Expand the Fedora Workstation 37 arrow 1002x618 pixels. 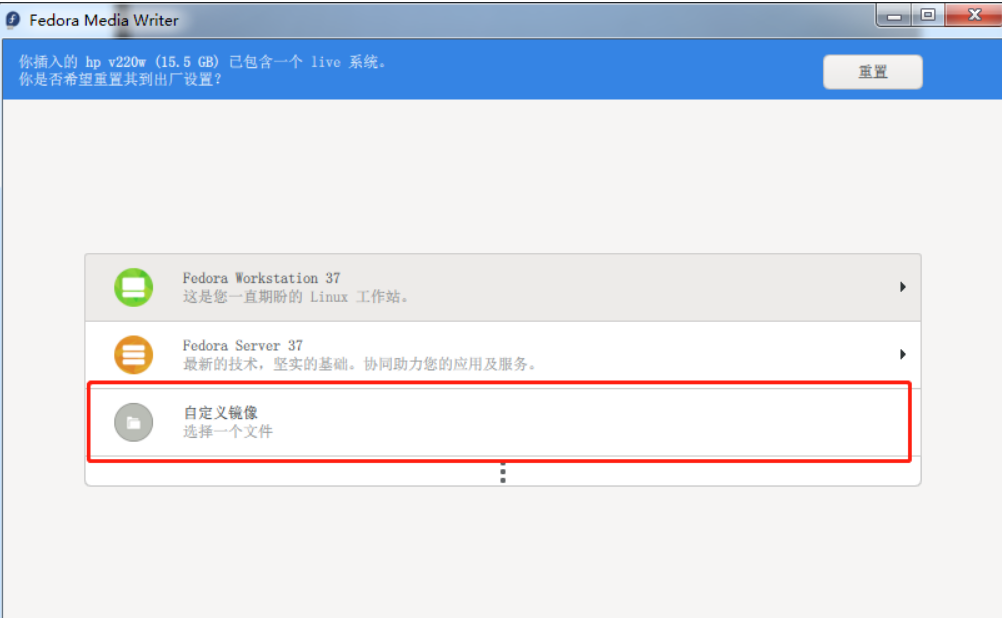point(902,287)
